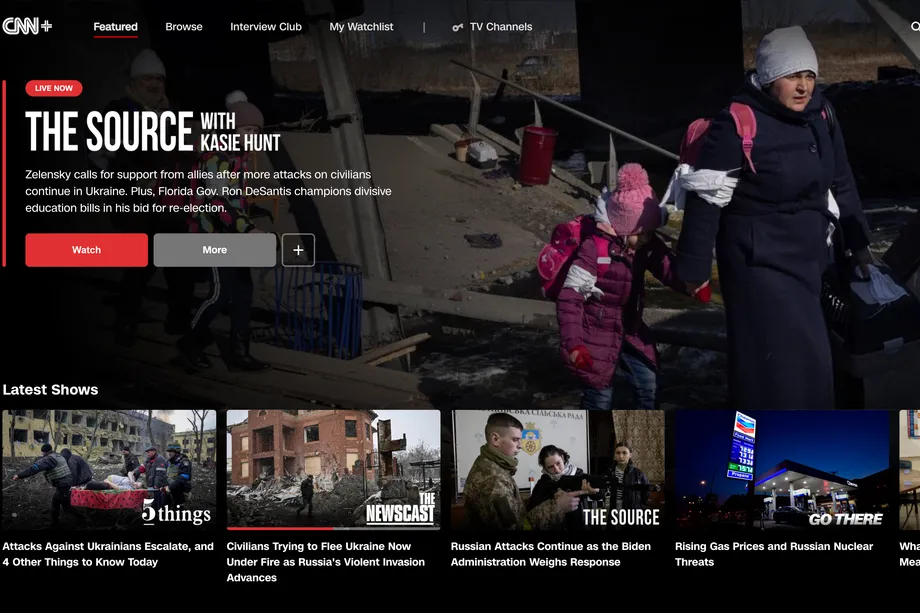Screen dimensions: 920x613
Task: Click the red Watch button
Action: click(86, 250)
